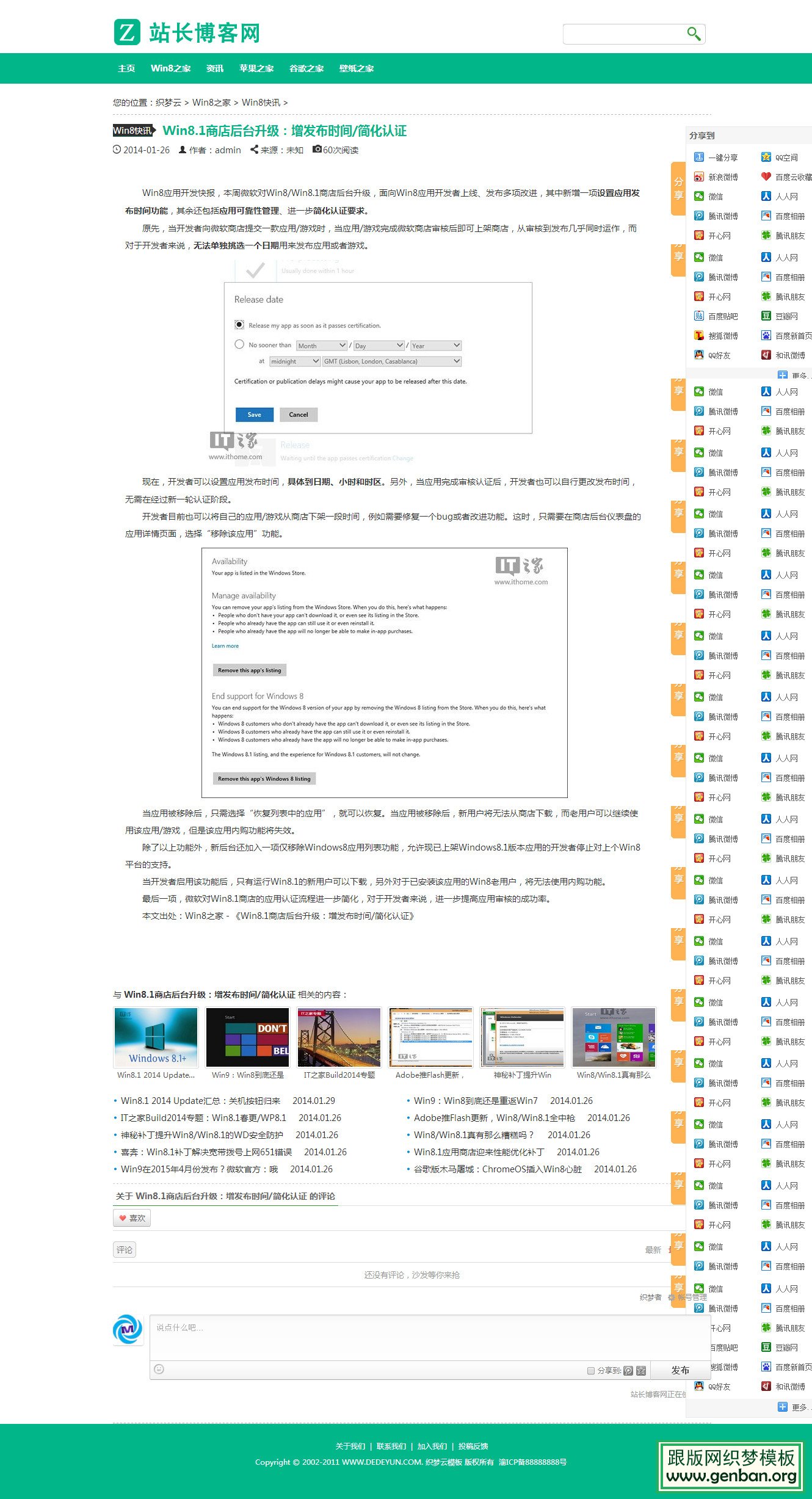Screen dimensions: 812x1499
Task: Click the Learn more link in Availability image
Action: 225,646
